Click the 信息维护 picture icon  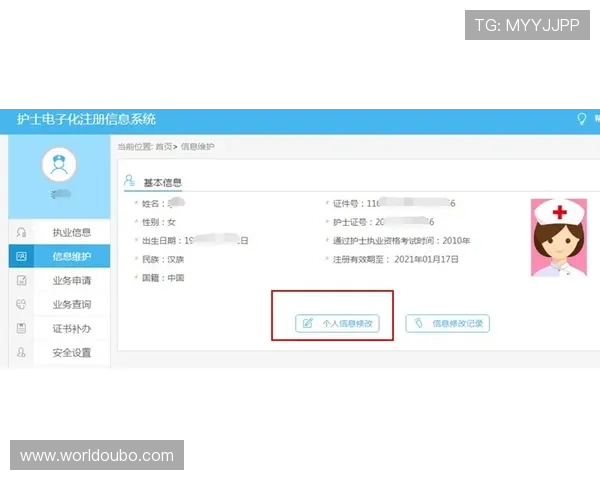point(21,256)
